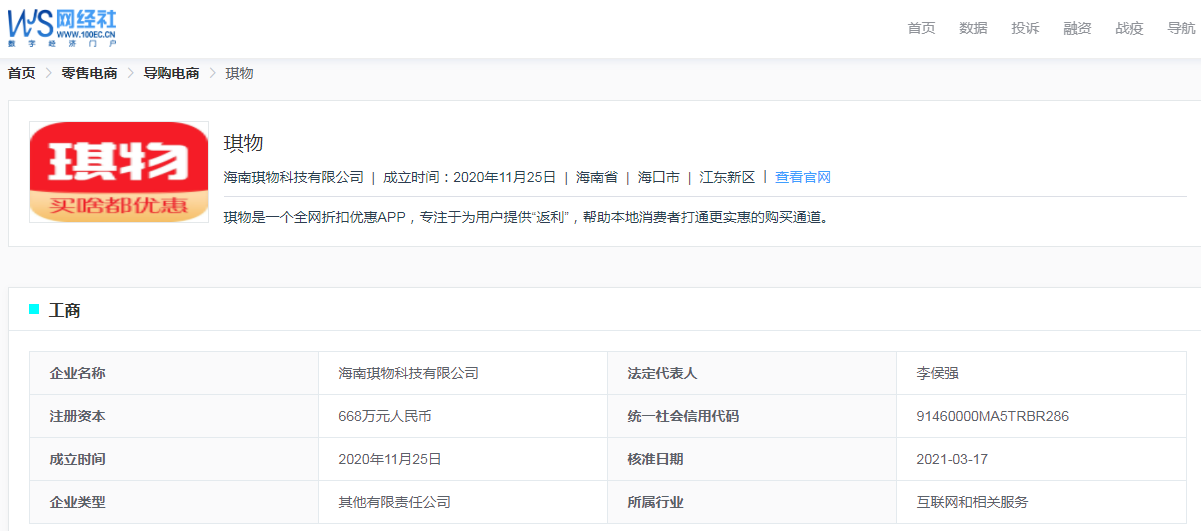Image resolution: width=1201 pixels, height=531 pixels.
Task: Open the 战疫 navigation item
Action: tap(1129, 28)
